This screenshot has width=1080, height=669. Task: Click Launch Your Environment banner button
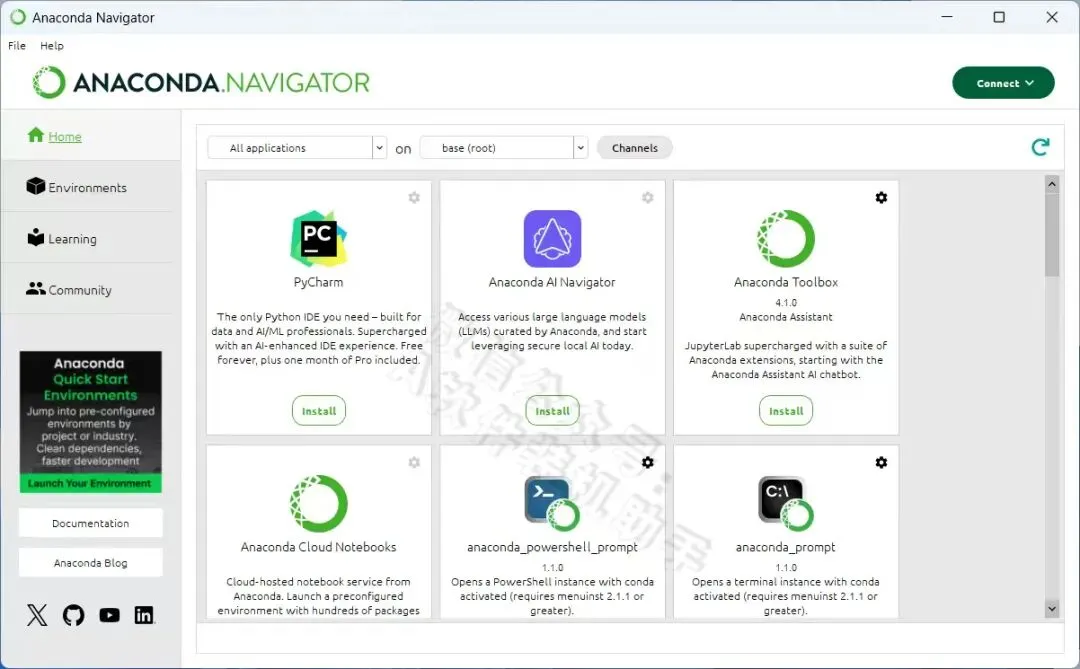90,483
